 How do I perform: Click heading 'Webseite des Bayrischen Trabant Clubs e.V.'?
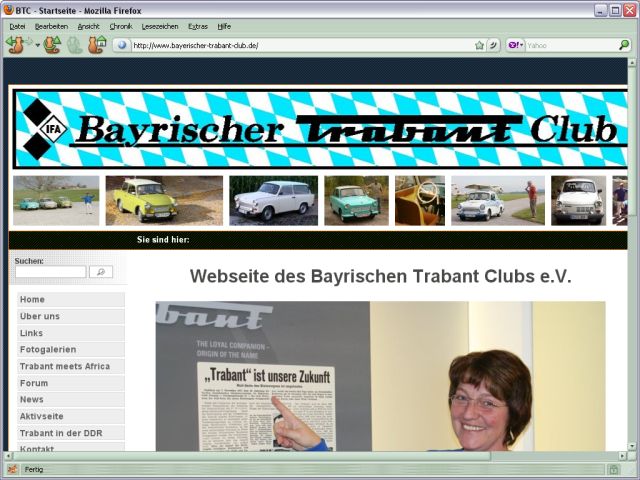380,276
